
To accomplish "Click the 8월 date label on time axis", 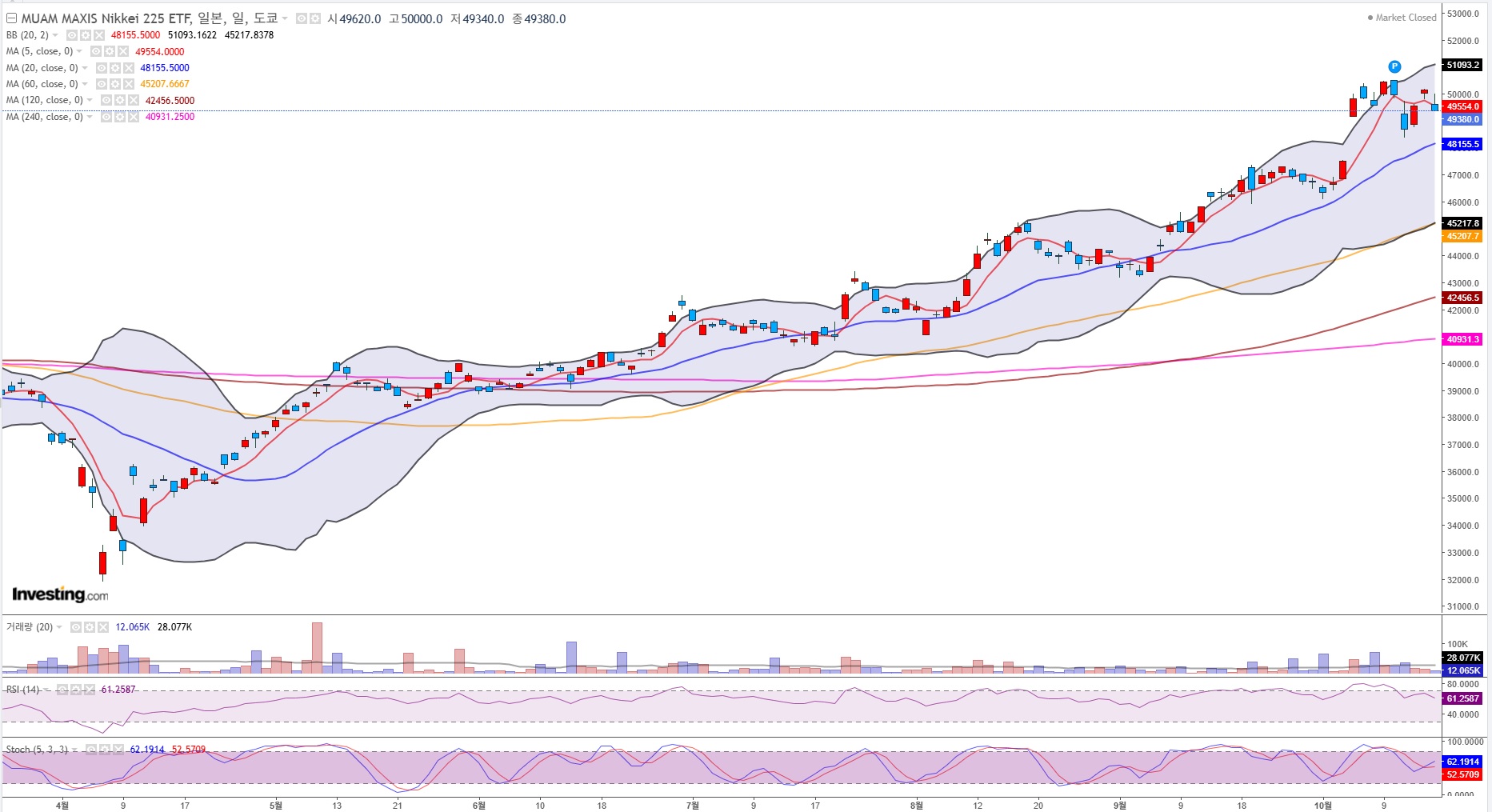I will coord(917,805).
